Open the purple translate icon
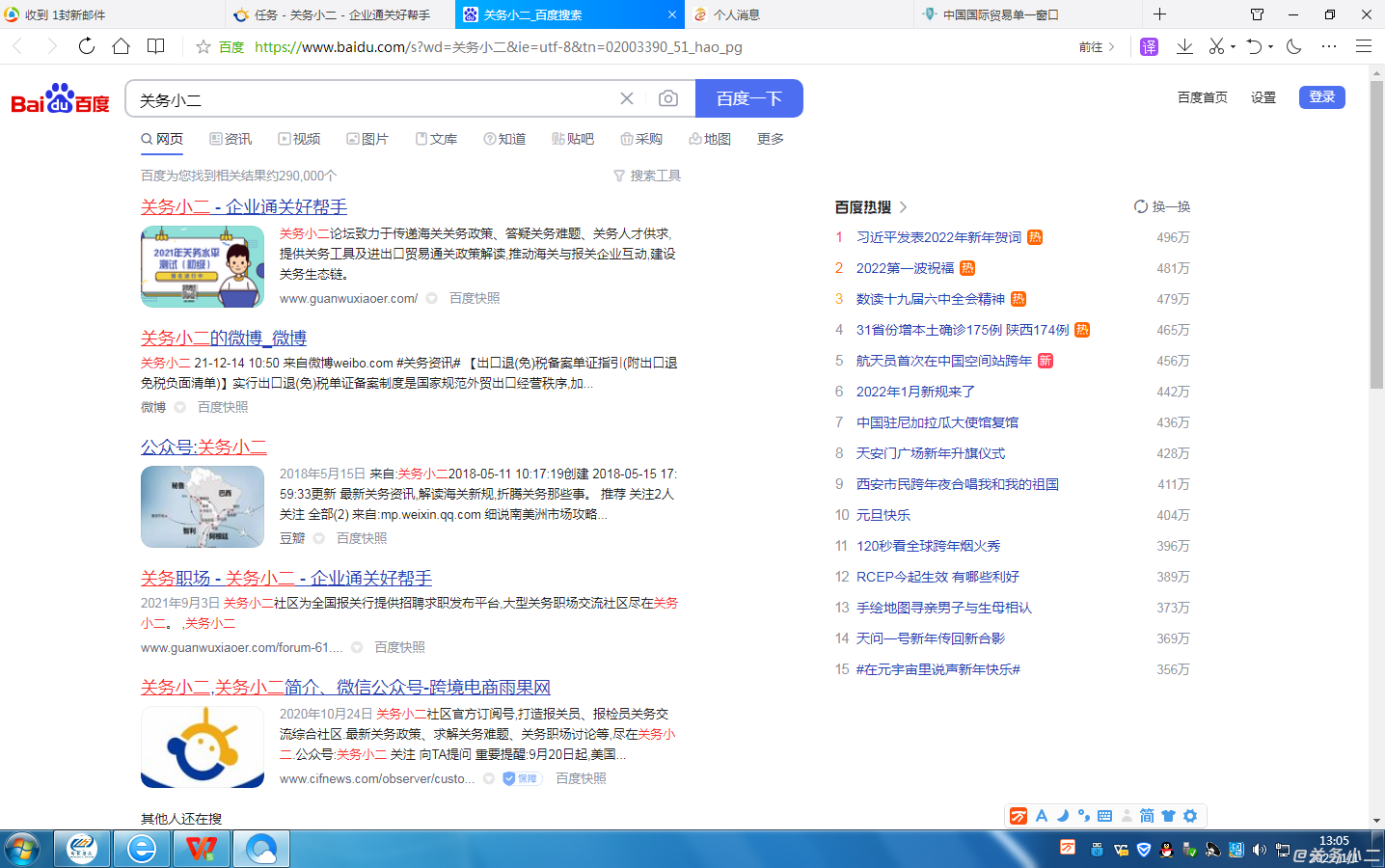The image size is (1385, 868). pos(1149,46)
